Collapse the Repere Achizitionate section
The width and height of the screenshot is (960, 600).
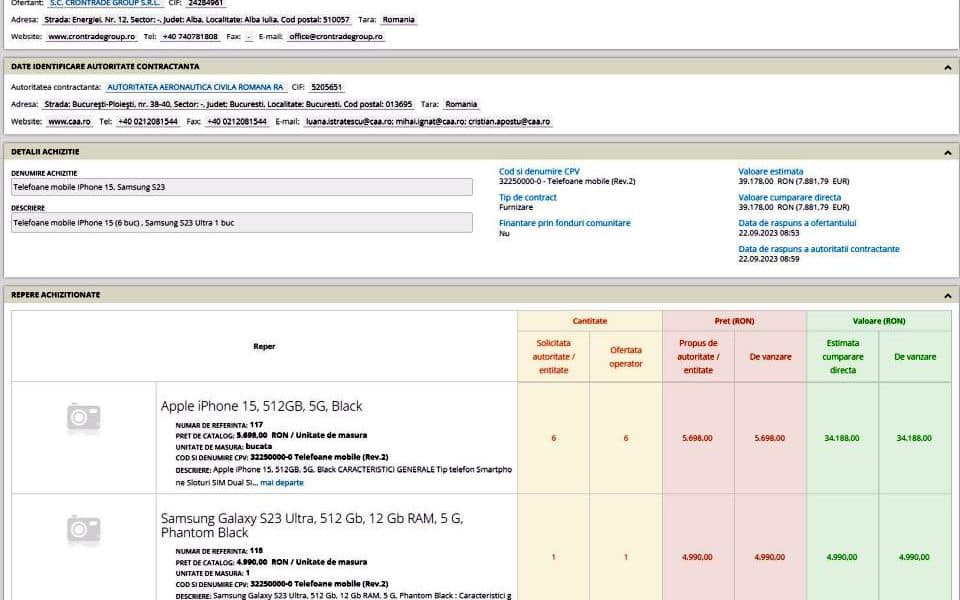(947, 296)
